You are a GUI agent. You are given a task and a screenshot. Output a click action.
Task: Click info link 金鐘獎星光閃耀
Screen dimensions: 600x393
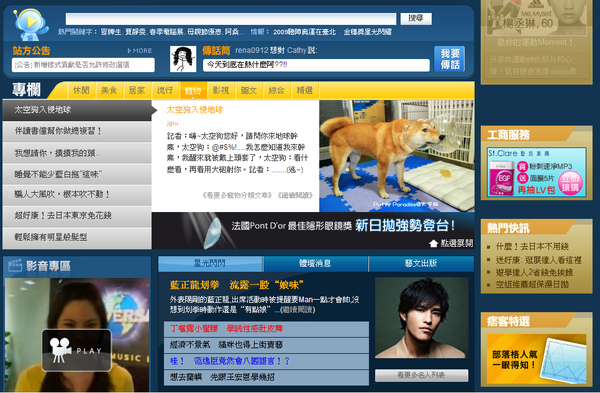click(367, 32)
